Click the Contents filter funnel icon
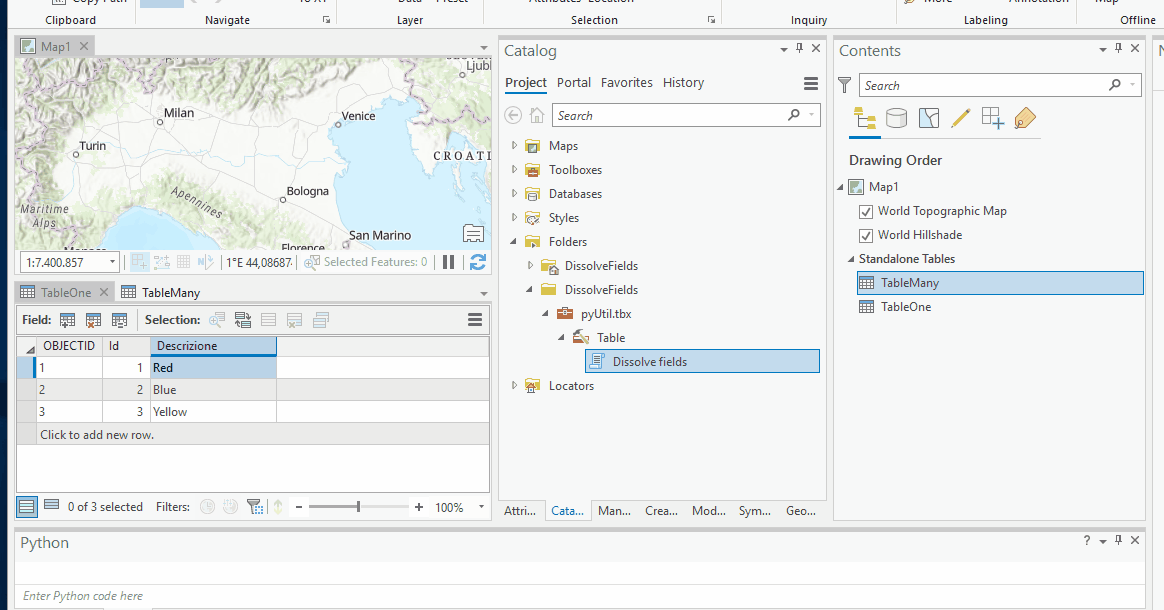The width and height of the screenshot is (1164, 610). tap(845, 85)
